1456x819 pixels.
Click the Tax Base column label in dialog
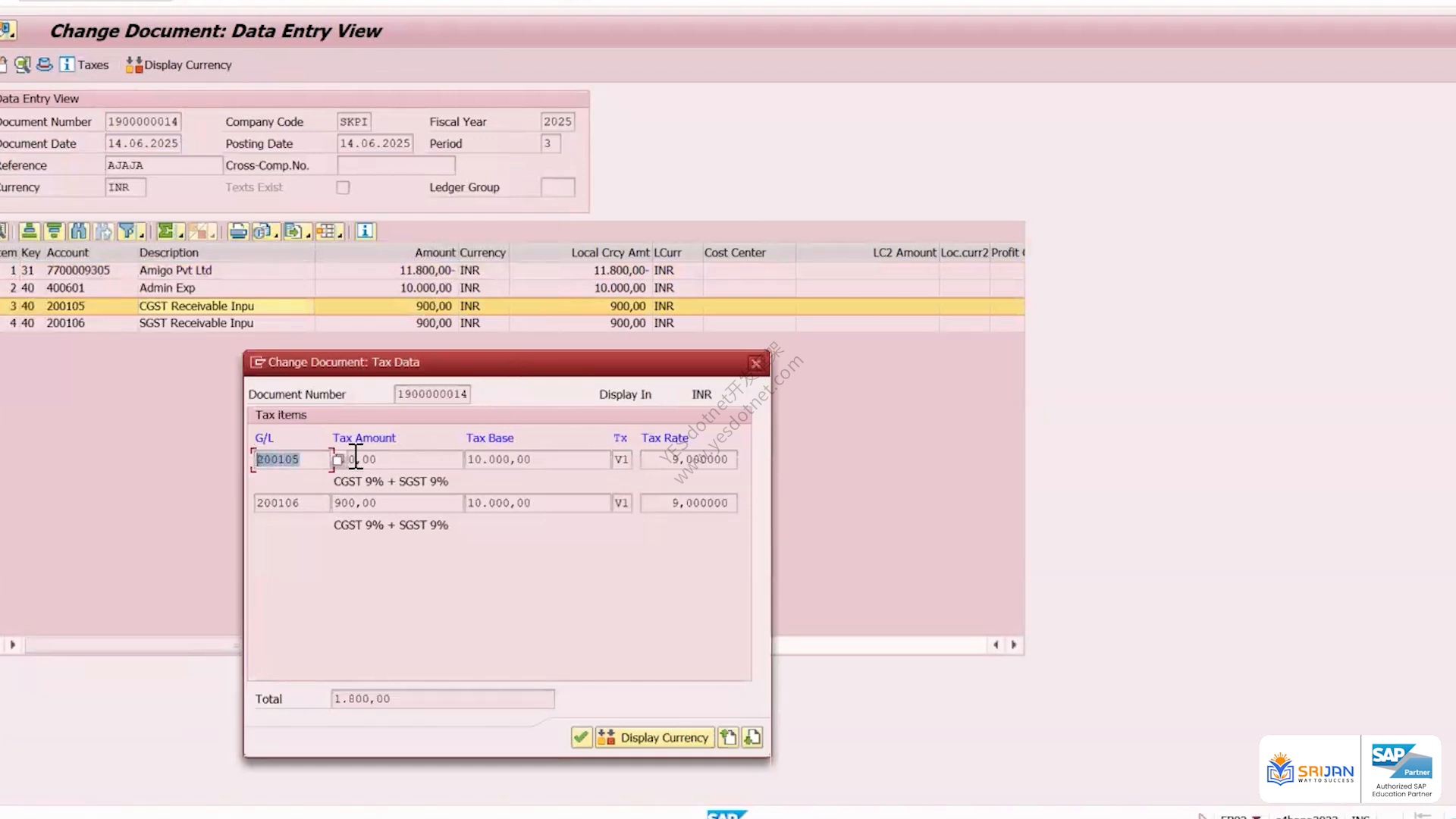point(490,438)
